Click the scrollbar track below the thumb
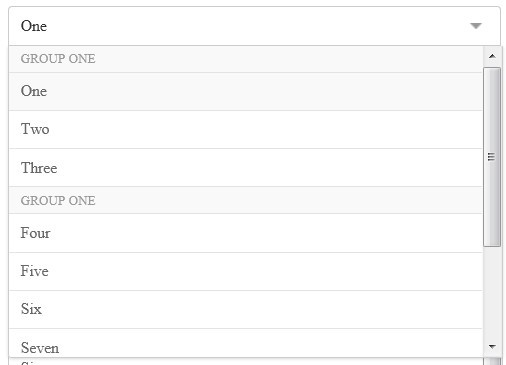Screen dimensions: 506x365 tap(492, 292)
